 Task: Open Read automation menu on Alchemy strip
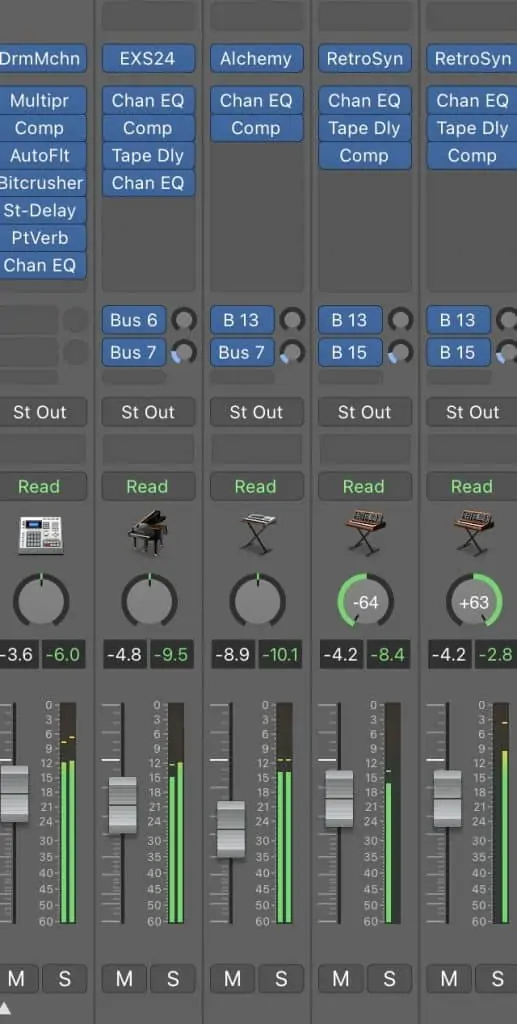[257, 487]
